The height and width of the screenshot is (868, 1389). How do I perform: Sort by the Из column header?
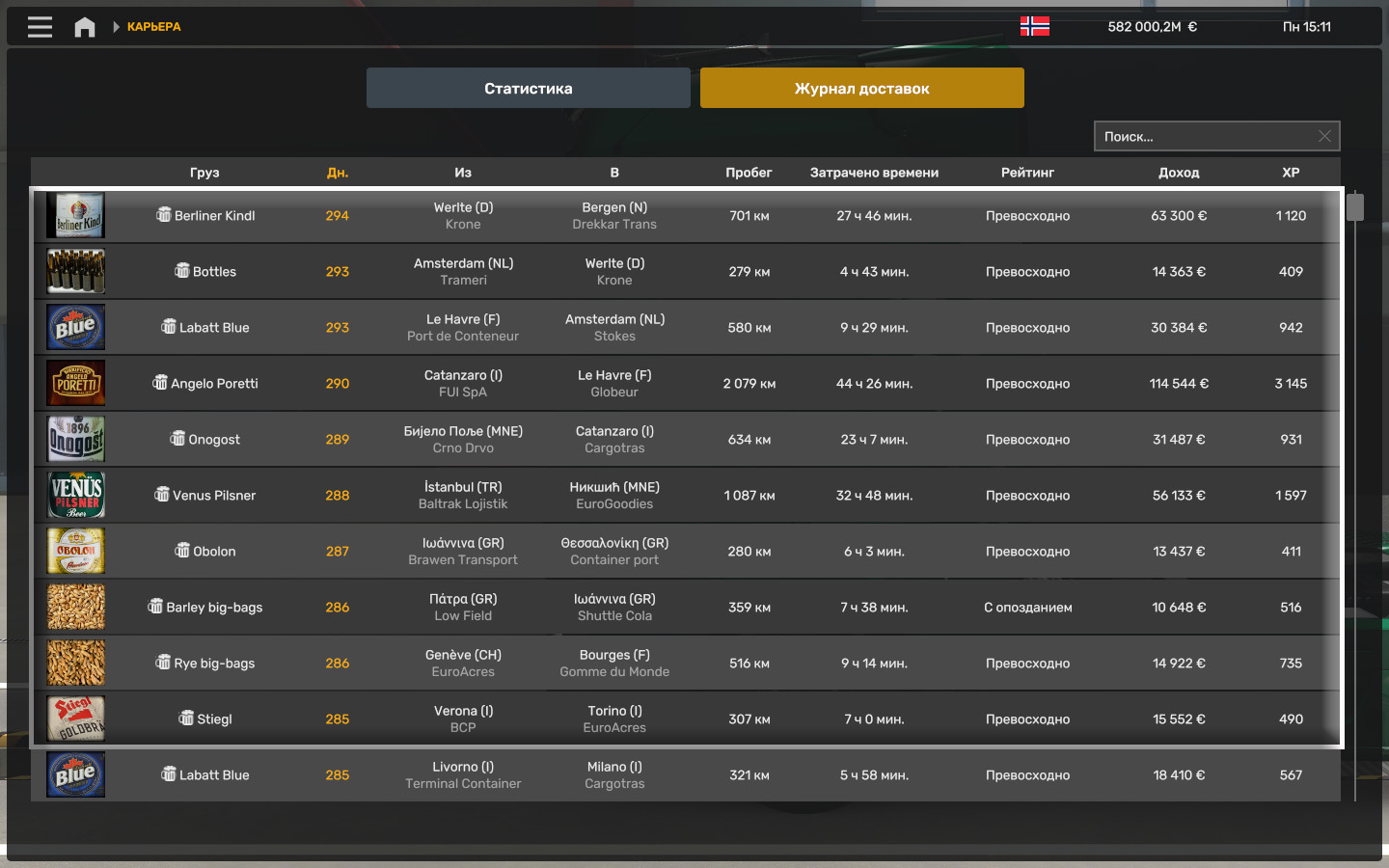click(463, 173)
